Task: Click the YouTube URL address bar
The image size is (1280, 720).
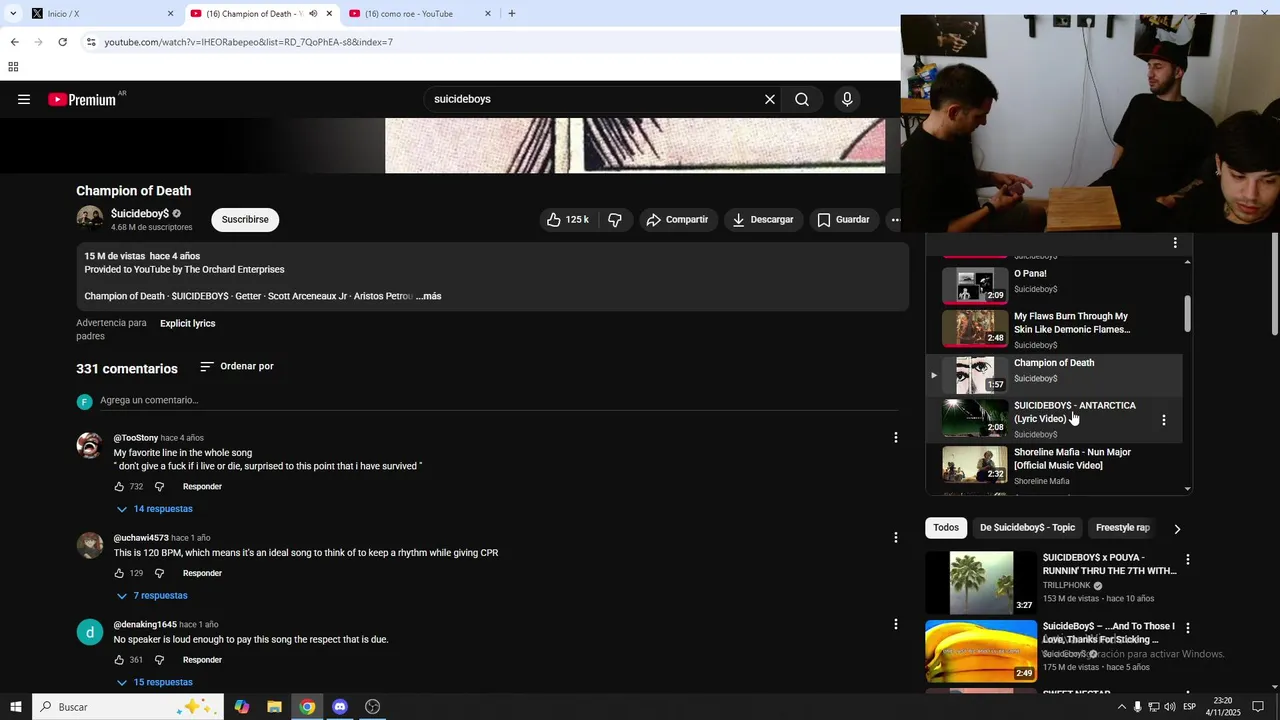Action: pyautogui.click(x=490, y=42)
